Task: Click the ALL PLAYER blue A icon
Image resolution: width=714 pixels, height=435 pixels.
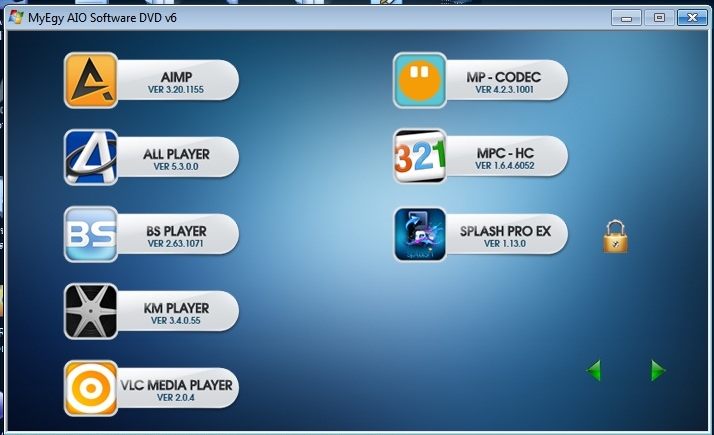Action: click(x=91, y=157)
